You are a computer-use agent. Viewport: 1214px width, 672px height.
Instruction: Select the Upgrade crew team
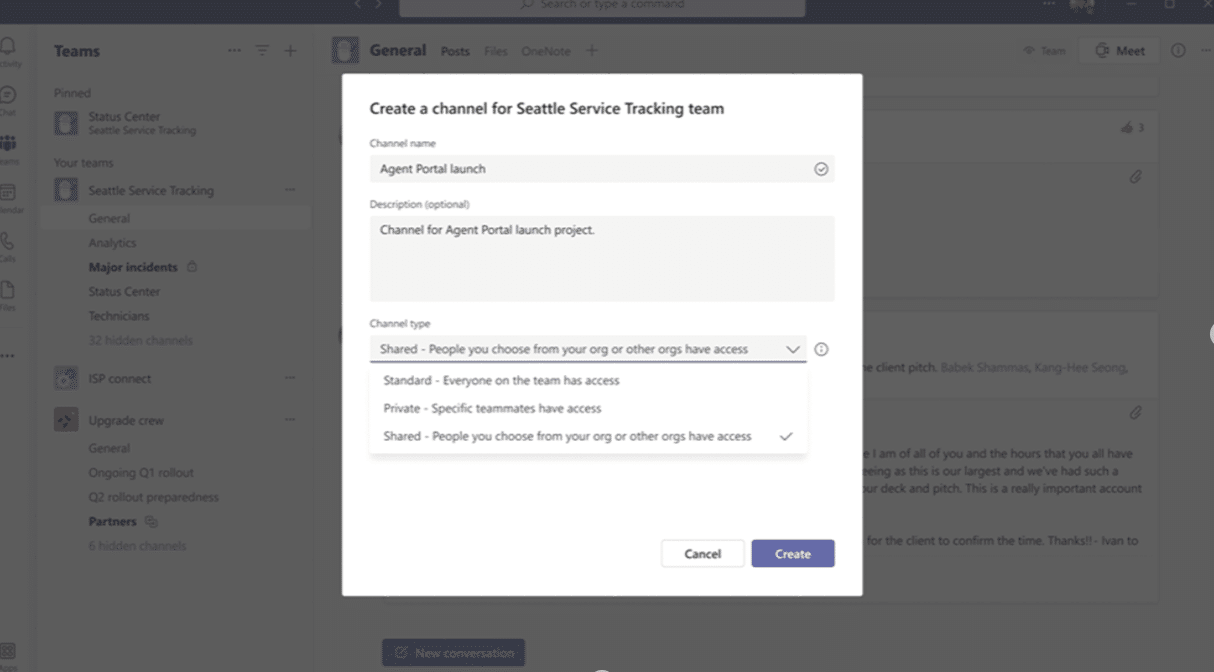click(126, 420)
